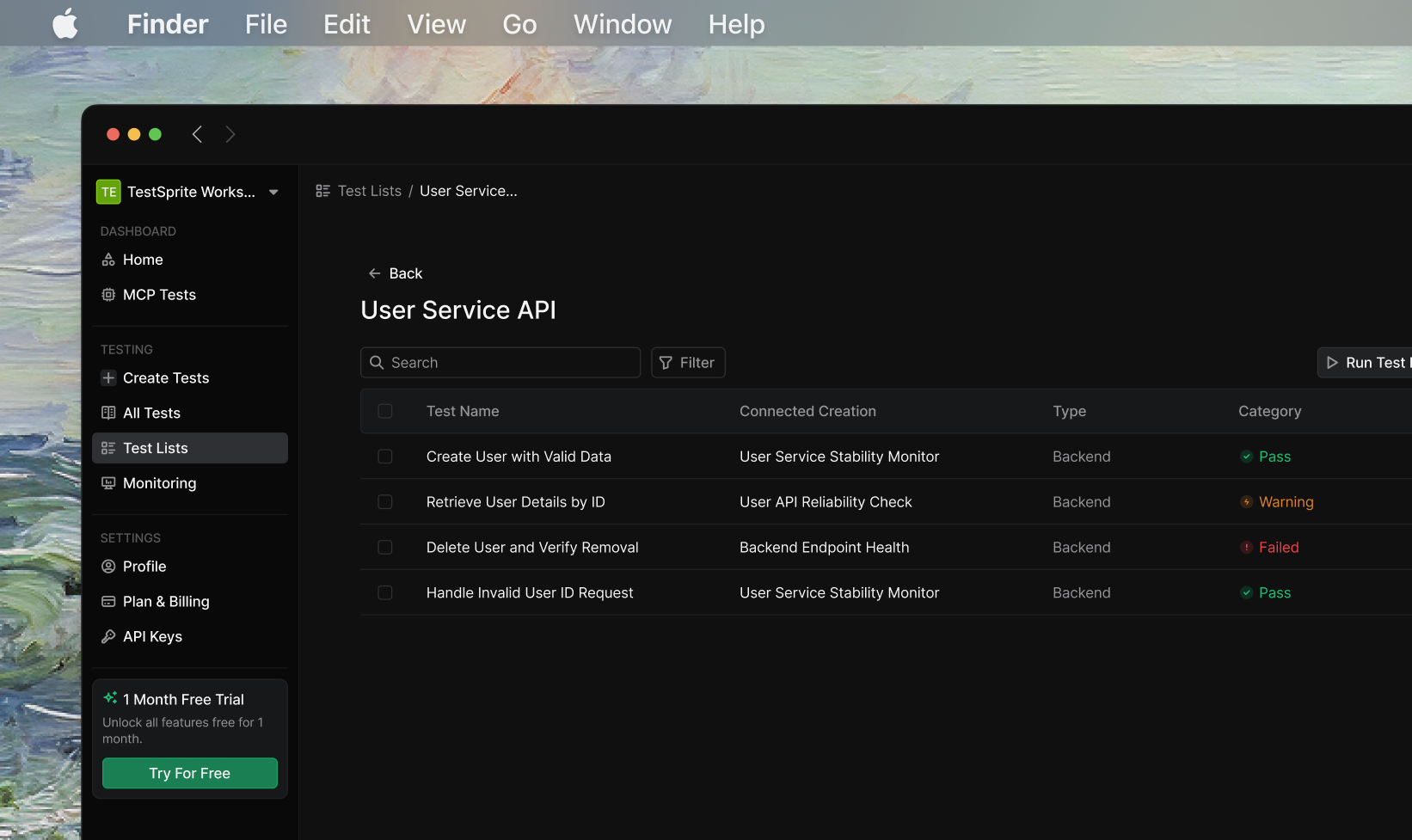The height and width of the screenshot is (840, 1412).
Task: Click the Test Lists sidebar icon
Action: pyautogui.click(x=108, y=448)
